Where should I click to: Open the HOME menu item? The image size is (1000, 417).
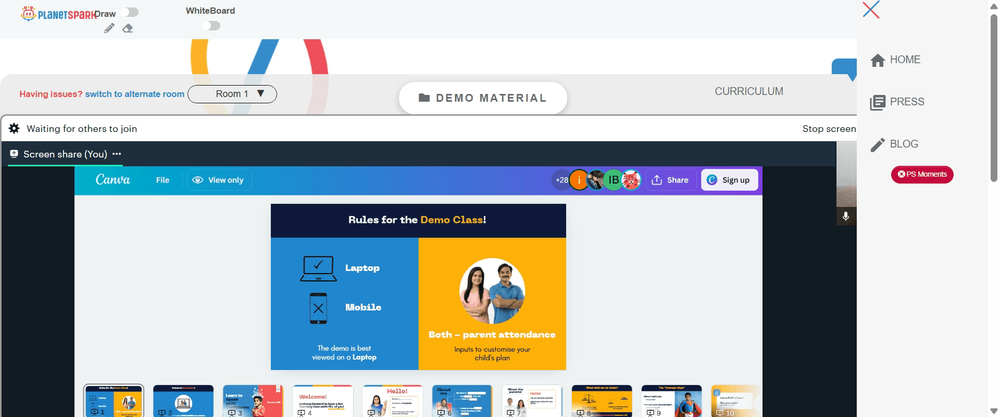895,59
